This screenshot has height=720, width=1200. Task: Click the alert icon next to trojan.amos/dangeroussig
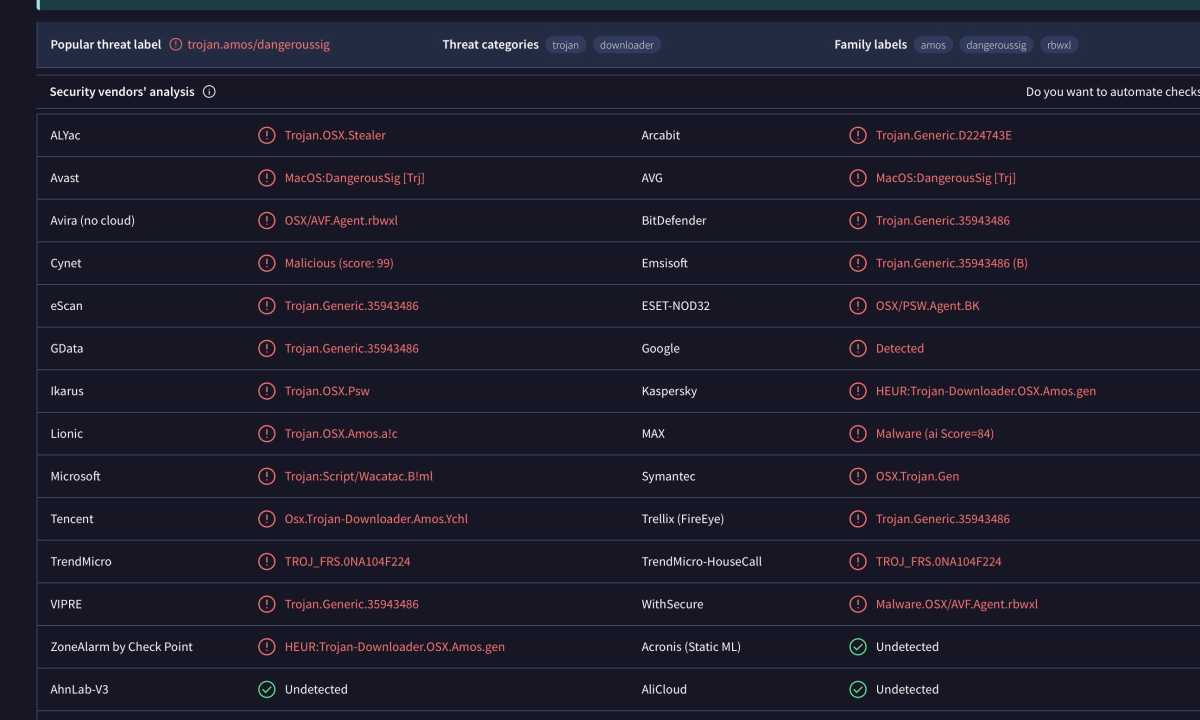click(176, 45)
